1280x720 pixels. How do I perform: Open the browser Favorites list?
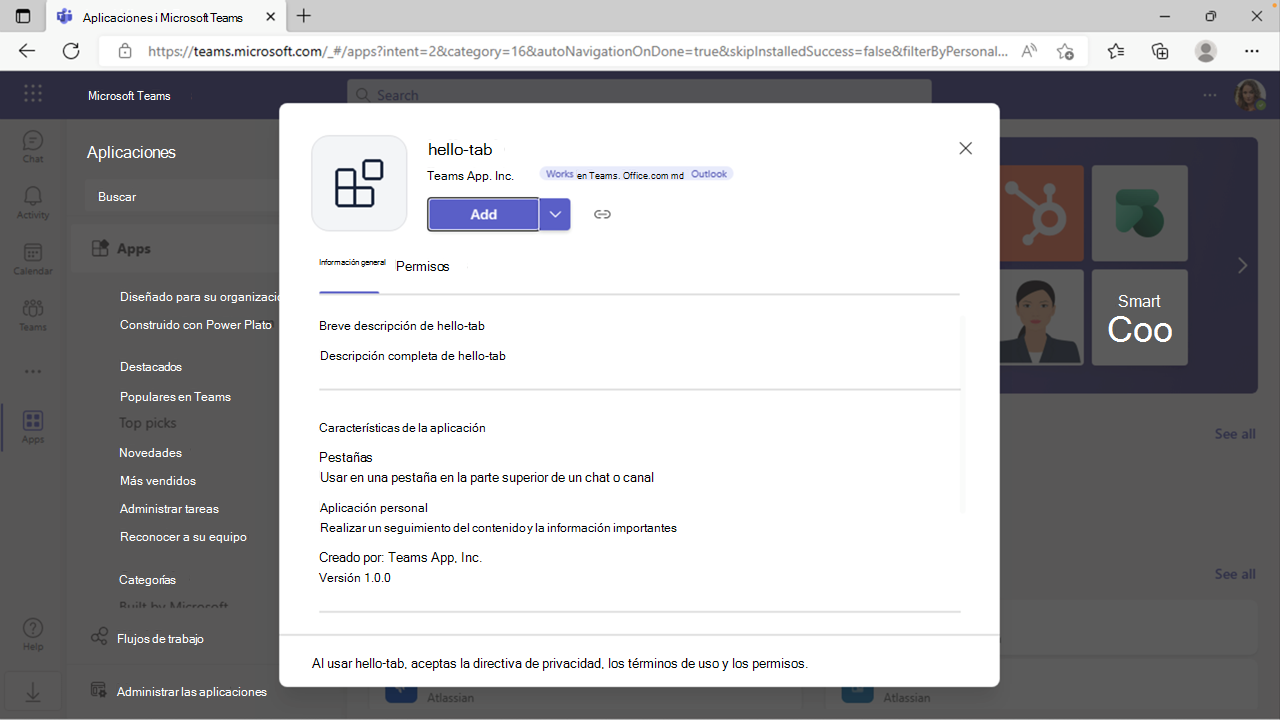1116,51
